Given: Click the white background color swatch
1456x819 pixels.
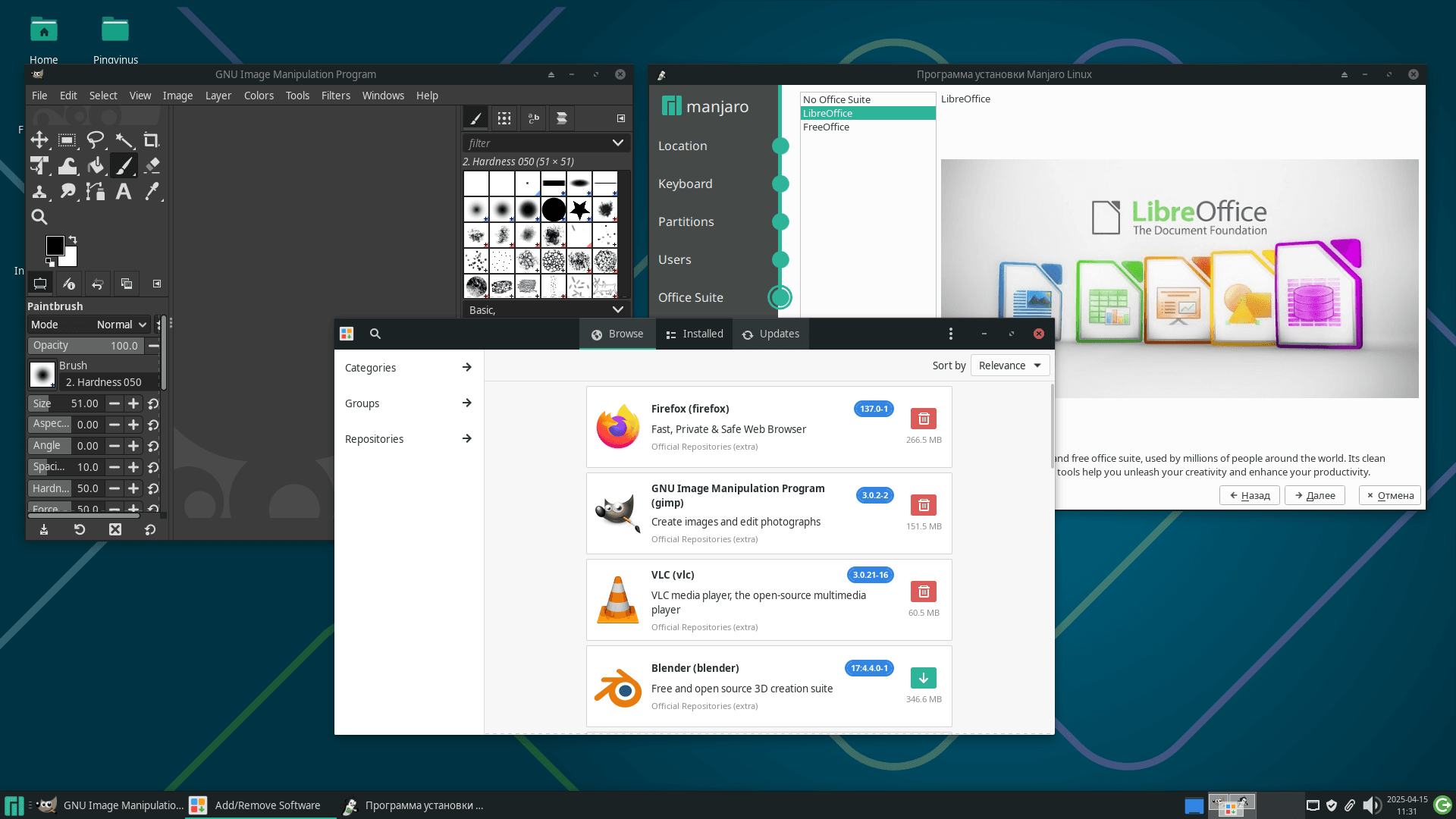Looking at the screenshot, I should (x=71, y=259).
